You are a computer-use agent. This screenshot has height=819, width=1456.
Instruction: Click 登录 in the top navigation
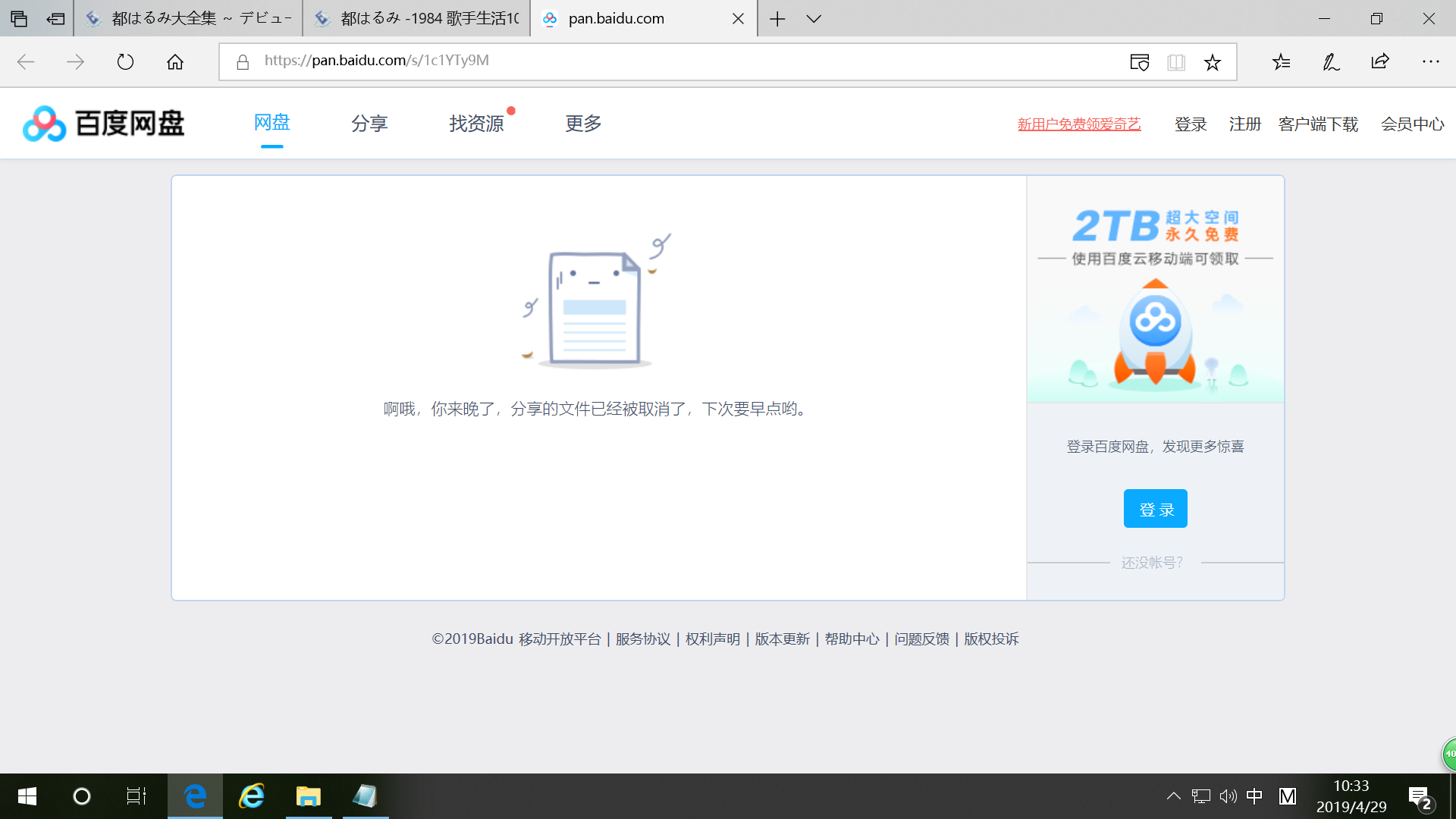click(x=1191, y=124)
